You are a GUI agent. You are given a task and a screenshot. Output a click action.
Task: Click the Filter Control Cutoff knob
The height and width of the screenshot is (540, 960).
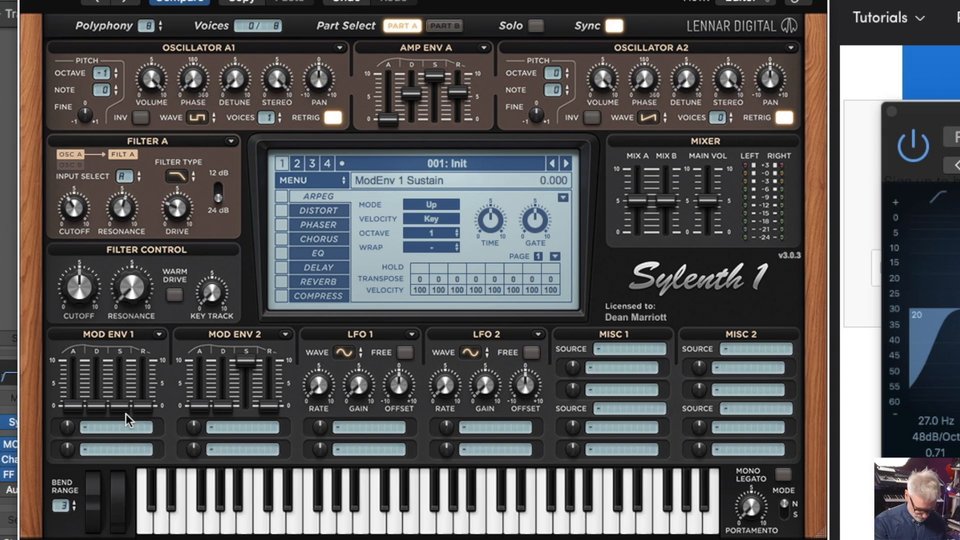pyautogui.click(x=79, y=287)
